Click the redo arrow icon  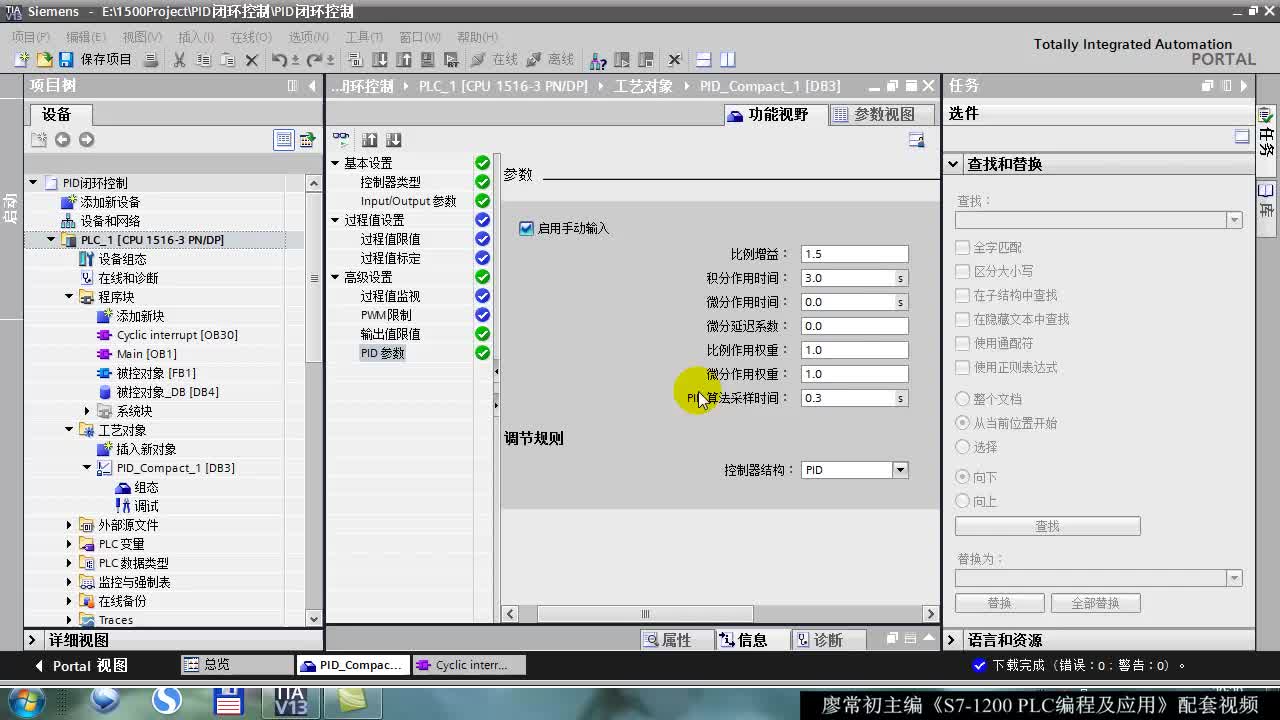click(315, 60)
